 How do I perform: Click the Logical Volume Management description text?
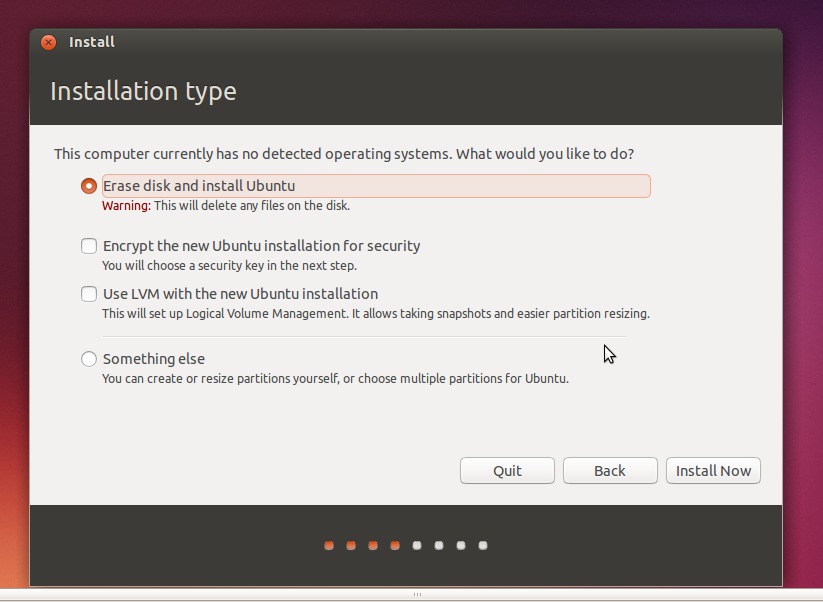(x=376, y=314)
